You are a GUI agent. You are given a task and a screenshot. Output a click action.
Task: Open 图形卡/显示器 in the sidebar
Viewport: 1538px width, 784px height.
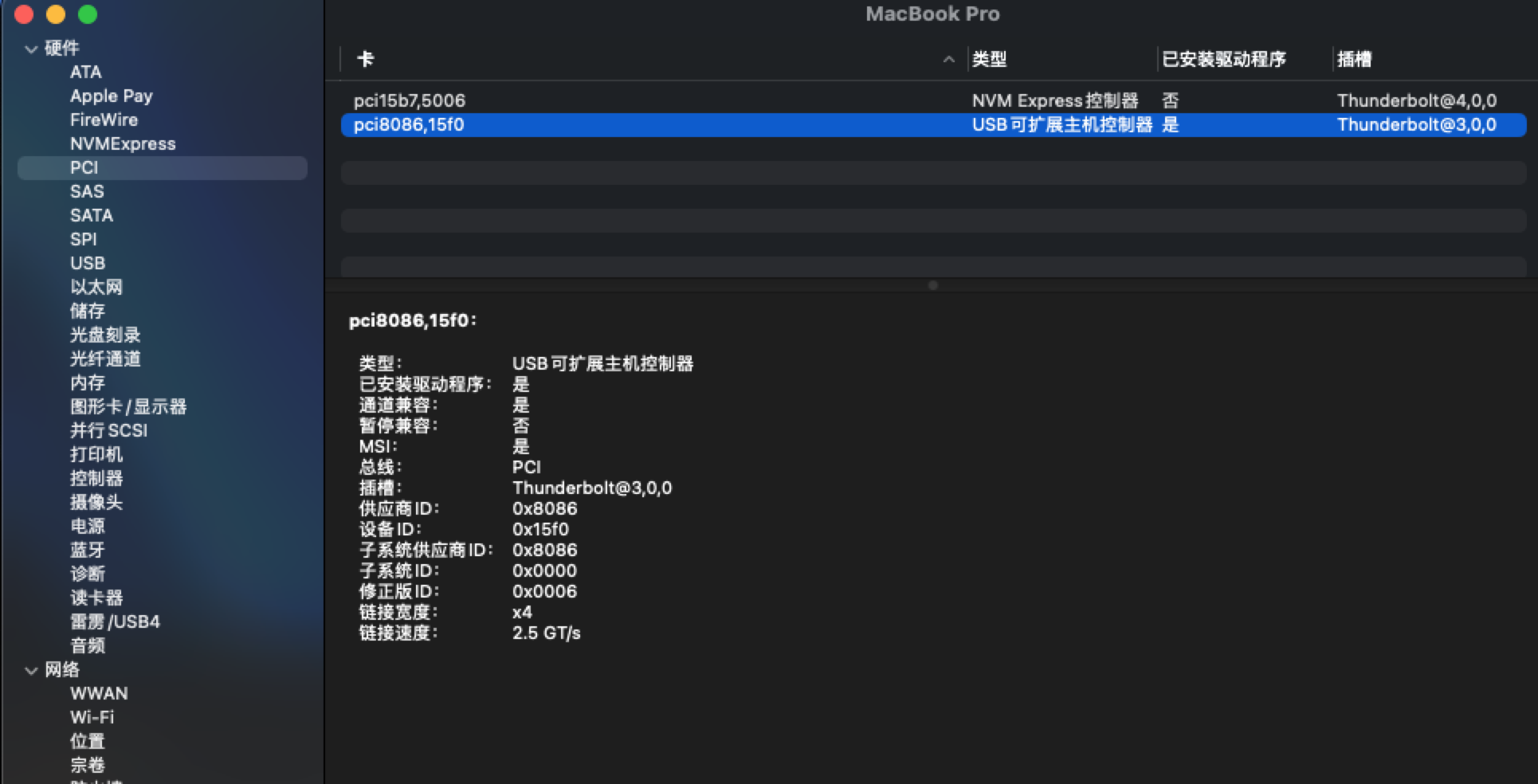coord(128,406)
